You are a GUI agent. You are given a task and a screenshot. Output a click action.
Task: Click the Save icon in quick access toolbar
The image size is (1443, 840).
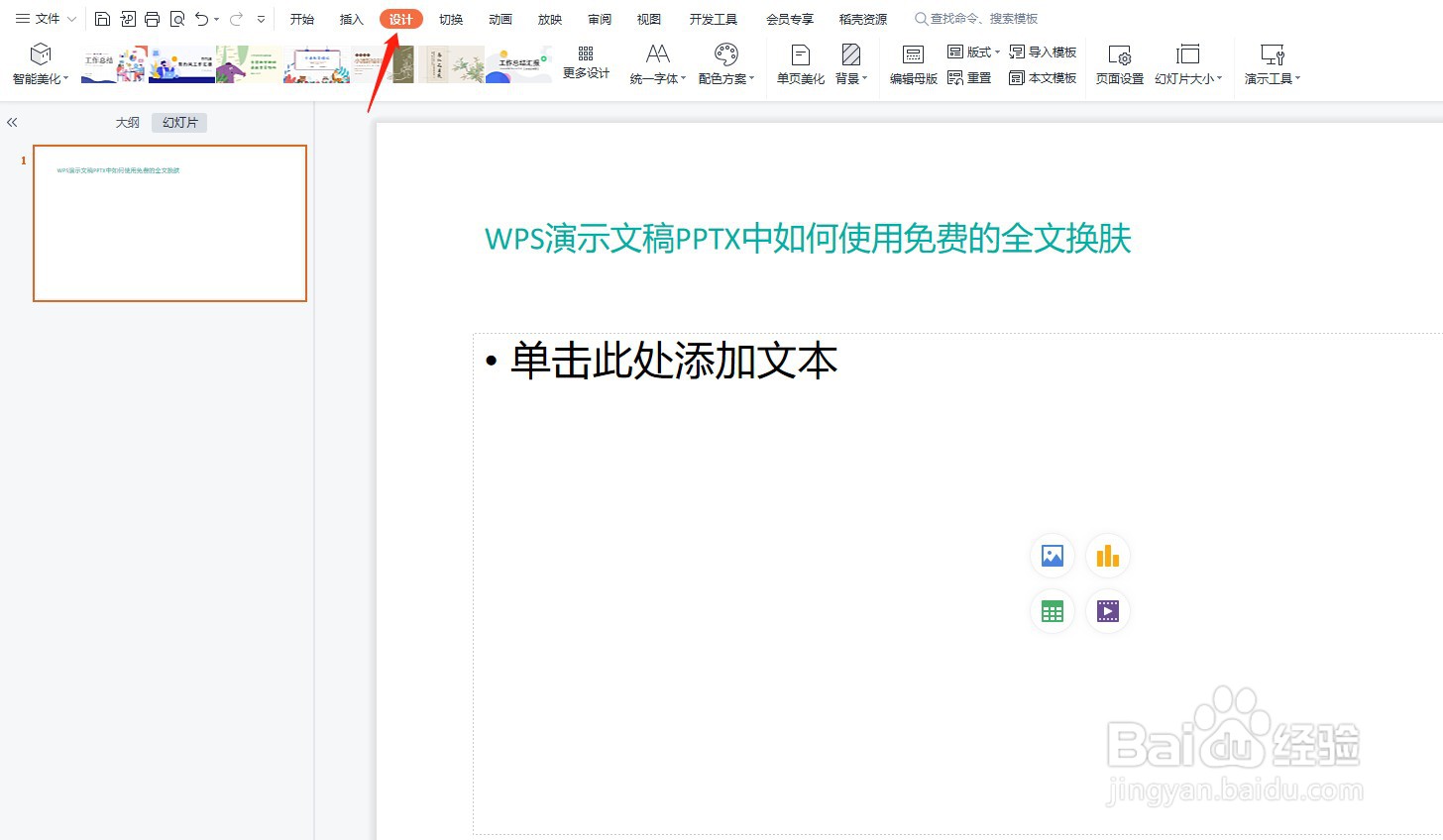pyautogui.click(x=102, y=19)
